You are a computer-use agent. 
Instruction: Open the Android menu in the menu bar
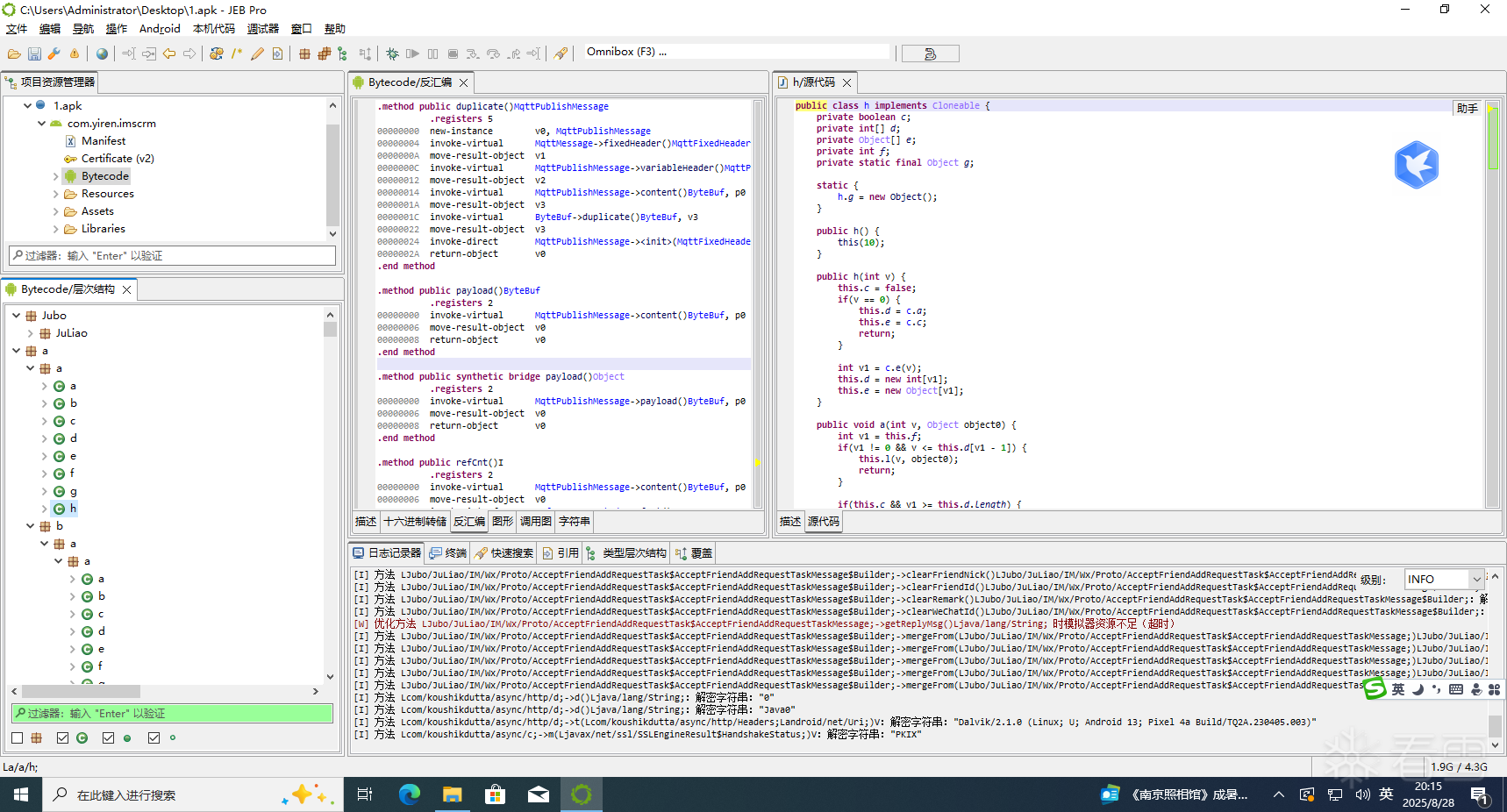point(159,29)
